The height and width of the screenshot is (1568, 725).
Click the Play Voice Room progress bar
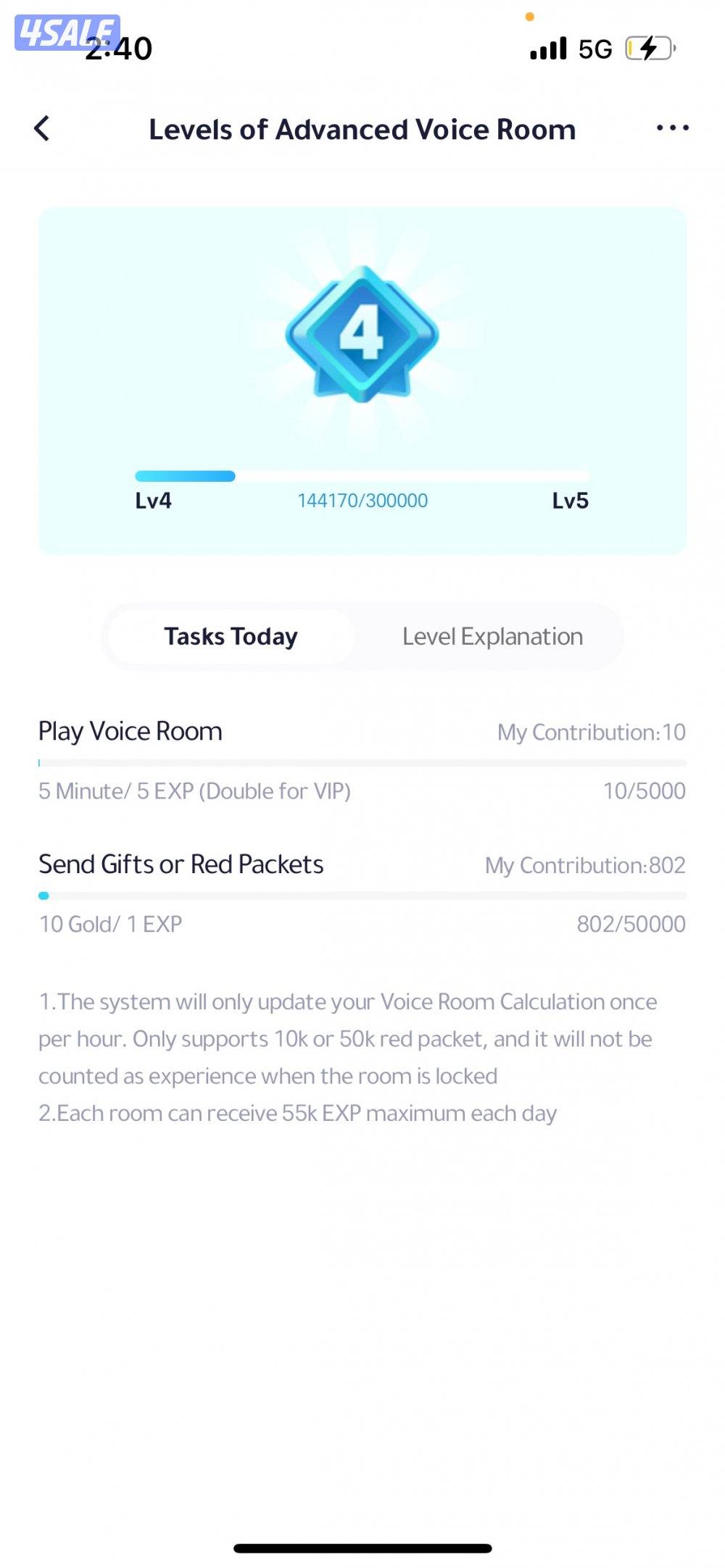362,763
